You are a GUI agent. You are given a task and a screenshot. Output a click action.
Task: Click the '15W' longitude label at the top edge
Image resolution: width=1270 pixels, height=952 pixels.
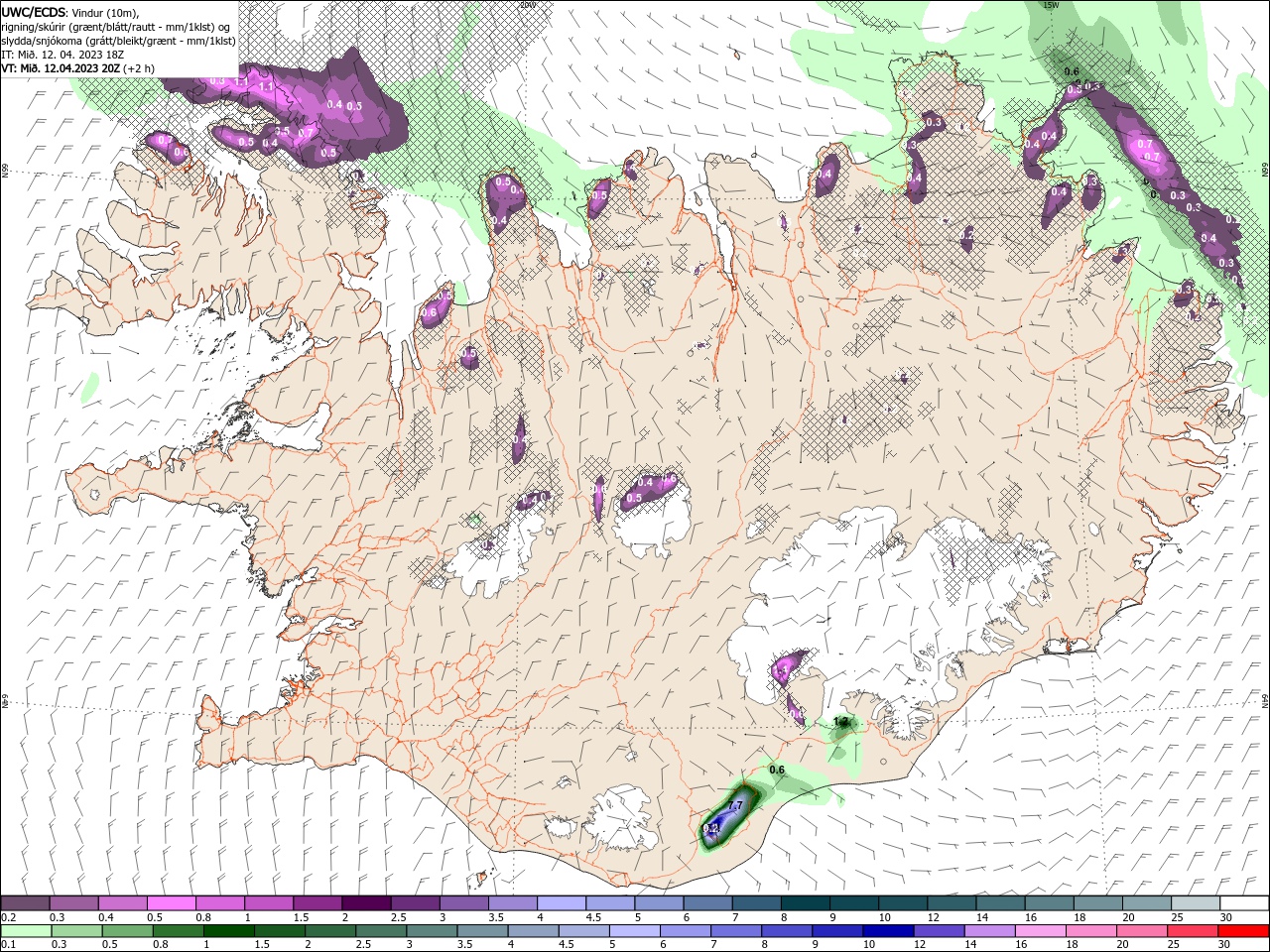click(1051, 5)
